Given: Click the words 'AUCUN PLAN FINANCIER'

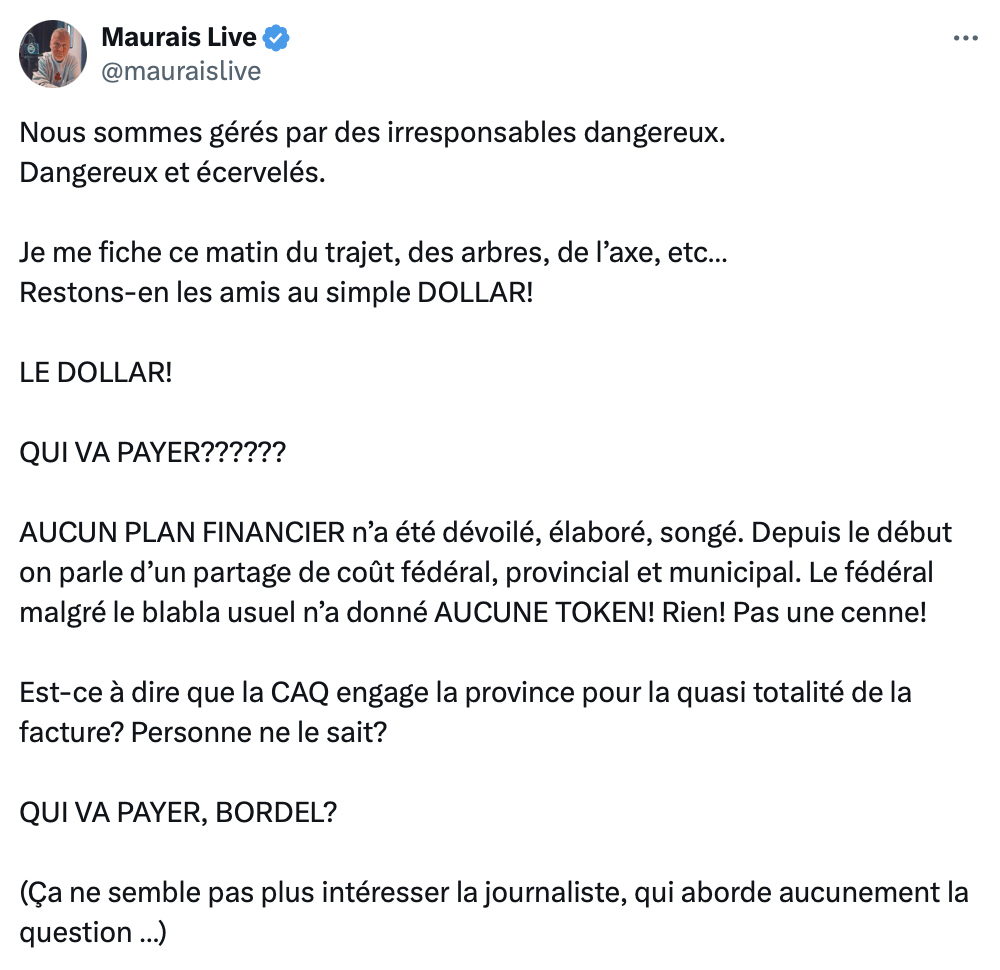Looking at the screenshot, I should point(182,533).
